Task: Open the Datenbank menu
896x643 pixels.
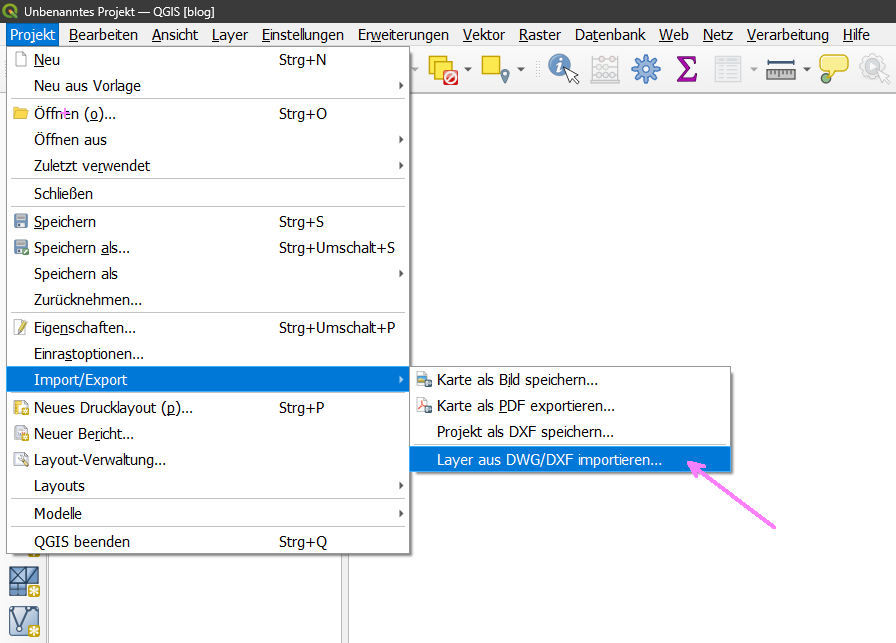Action: [x=609, y=34]
